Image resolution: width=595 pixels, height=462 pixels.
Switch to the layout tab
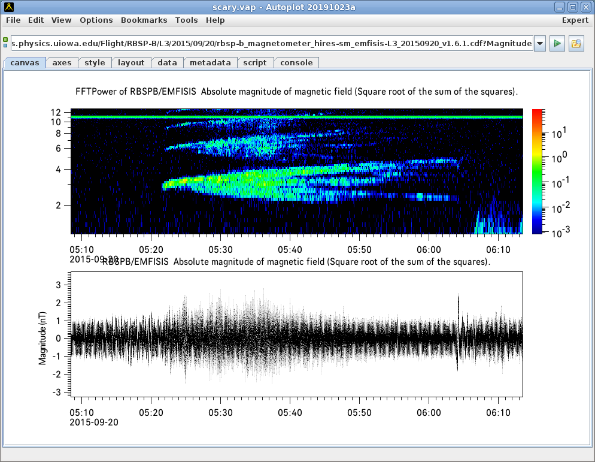click(x=131, y=63)
